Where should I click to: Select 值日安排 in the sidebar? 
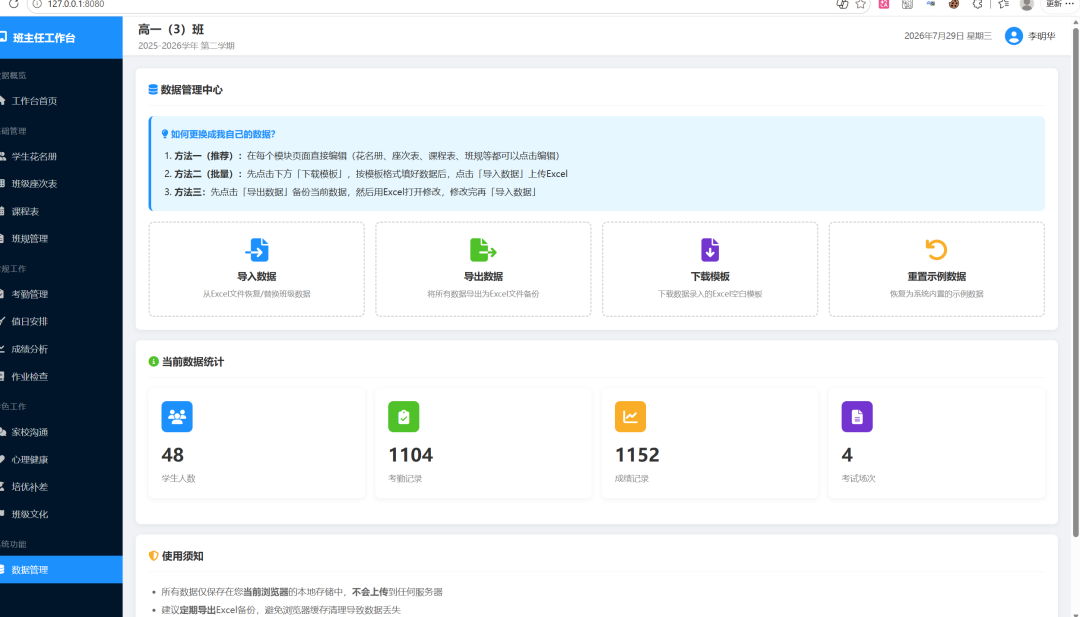[x=61, y=322]
